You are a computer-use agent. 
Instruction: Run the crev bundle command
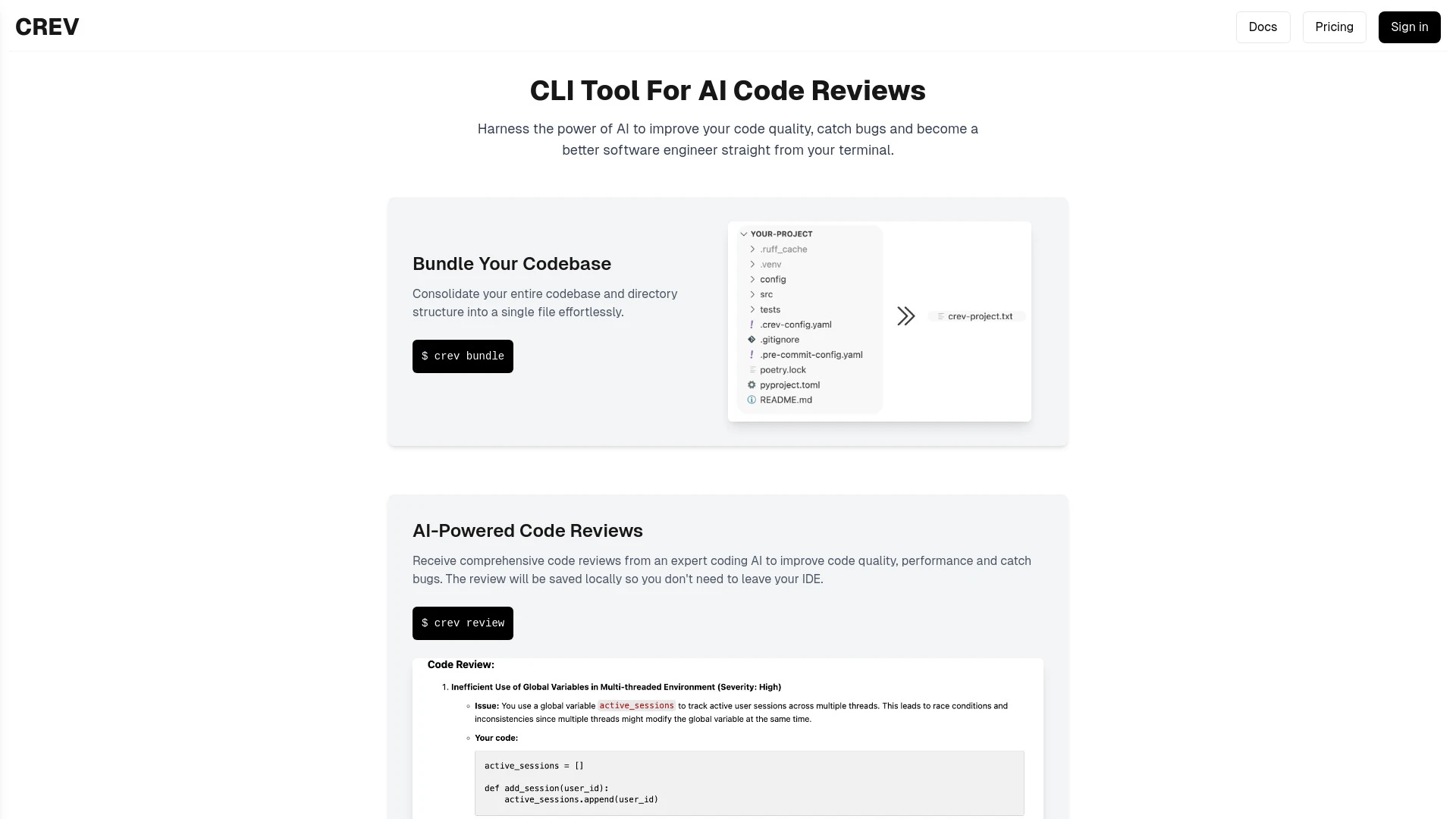coord(462,356)
